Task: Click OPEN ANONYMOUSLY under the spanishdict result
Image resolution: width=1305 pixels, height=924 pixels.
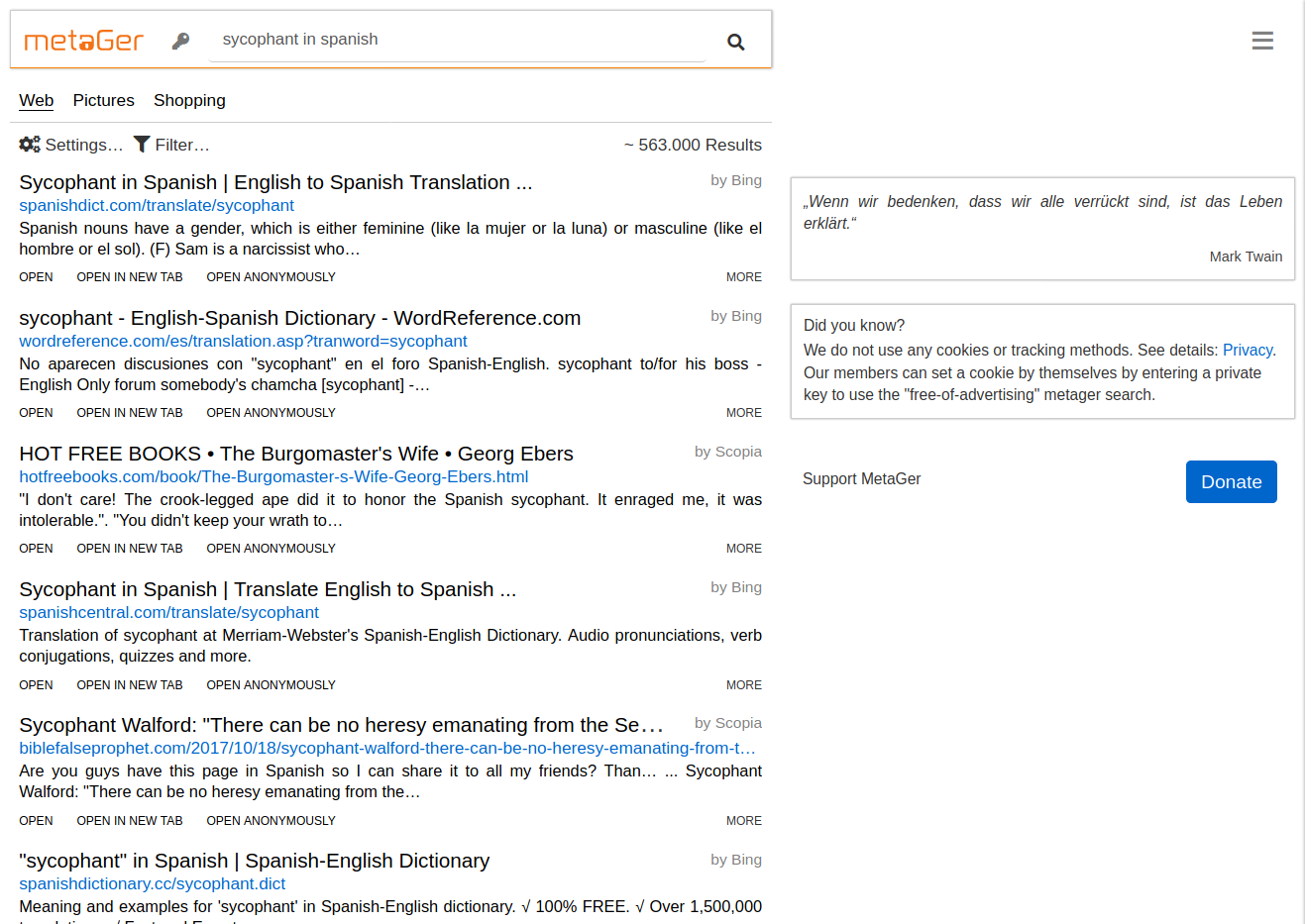Action: (271, 277)
